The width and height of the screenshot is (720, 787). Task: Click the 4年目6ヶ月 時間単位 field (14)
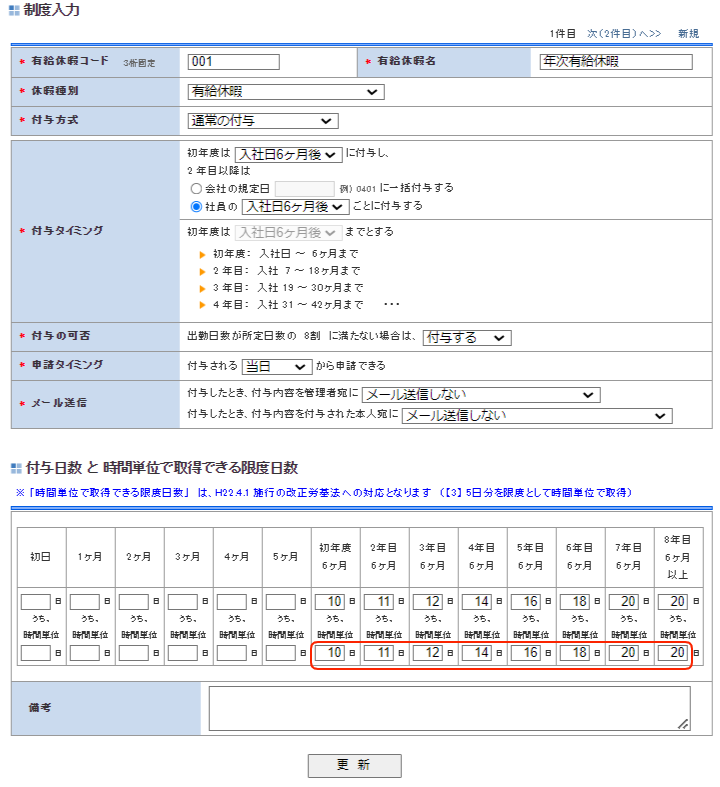[x=477, y=653]
